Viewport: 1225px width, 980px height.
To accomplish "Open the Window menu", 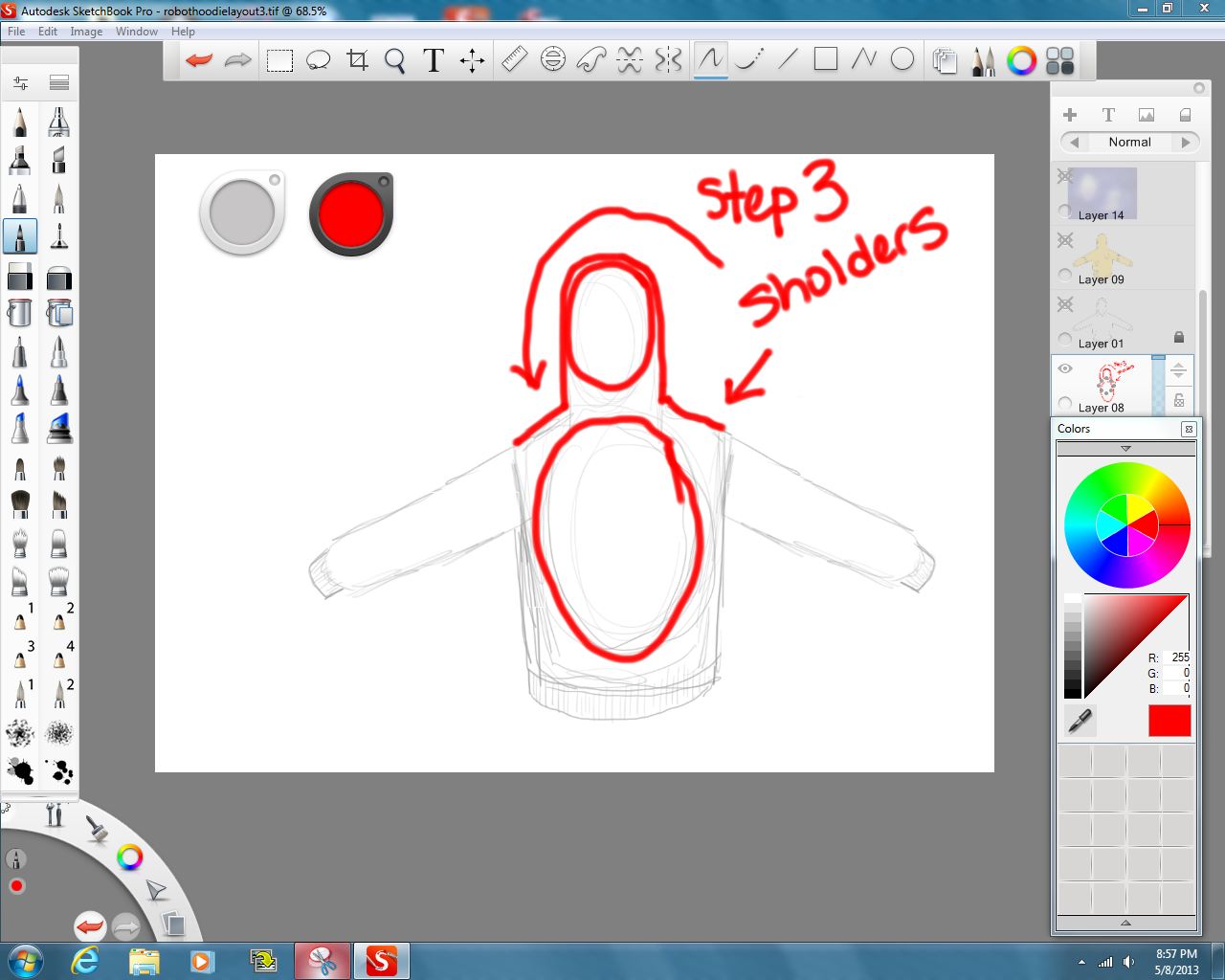I will tap(136, 31).
